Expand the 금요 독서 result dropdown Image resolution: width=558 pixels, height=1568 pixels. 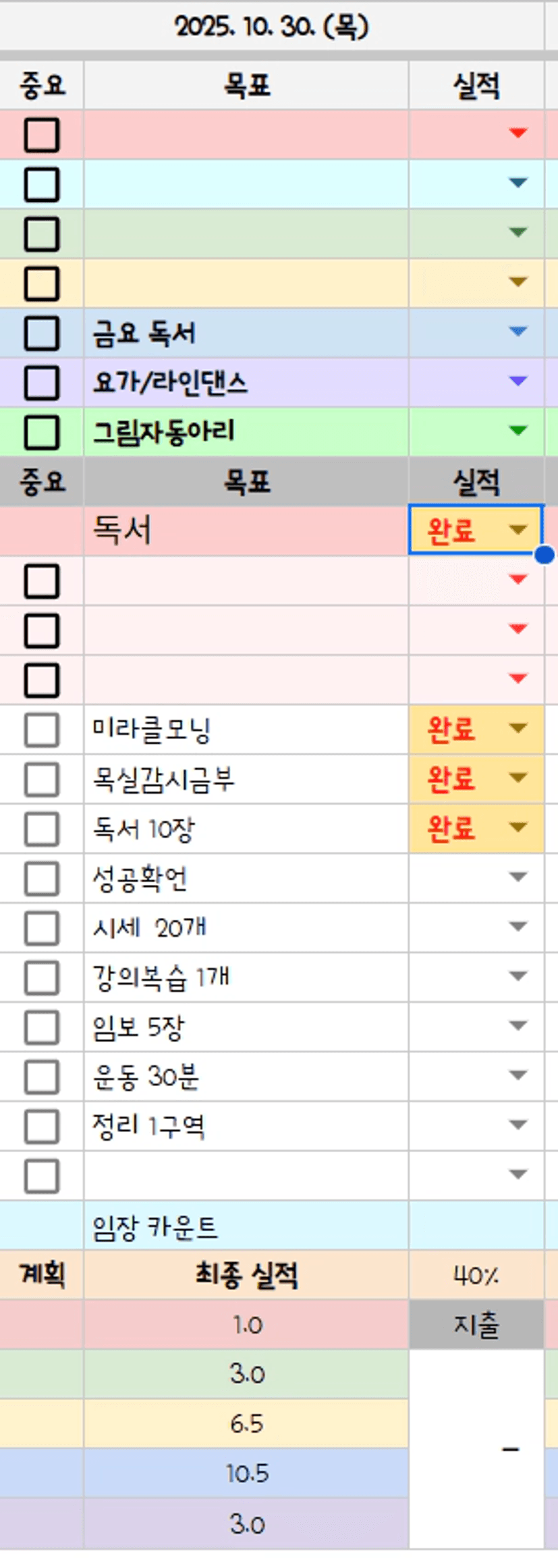[x=518, y=331]
